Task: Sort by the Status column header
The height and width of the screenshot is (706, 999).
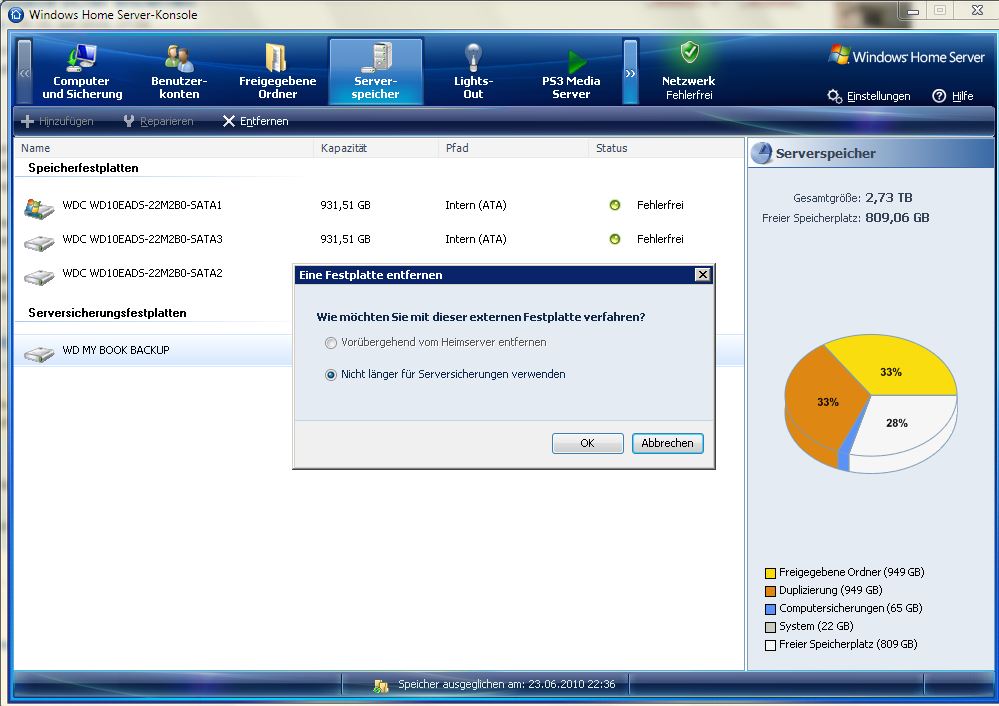Action: (x=665, y=148)
